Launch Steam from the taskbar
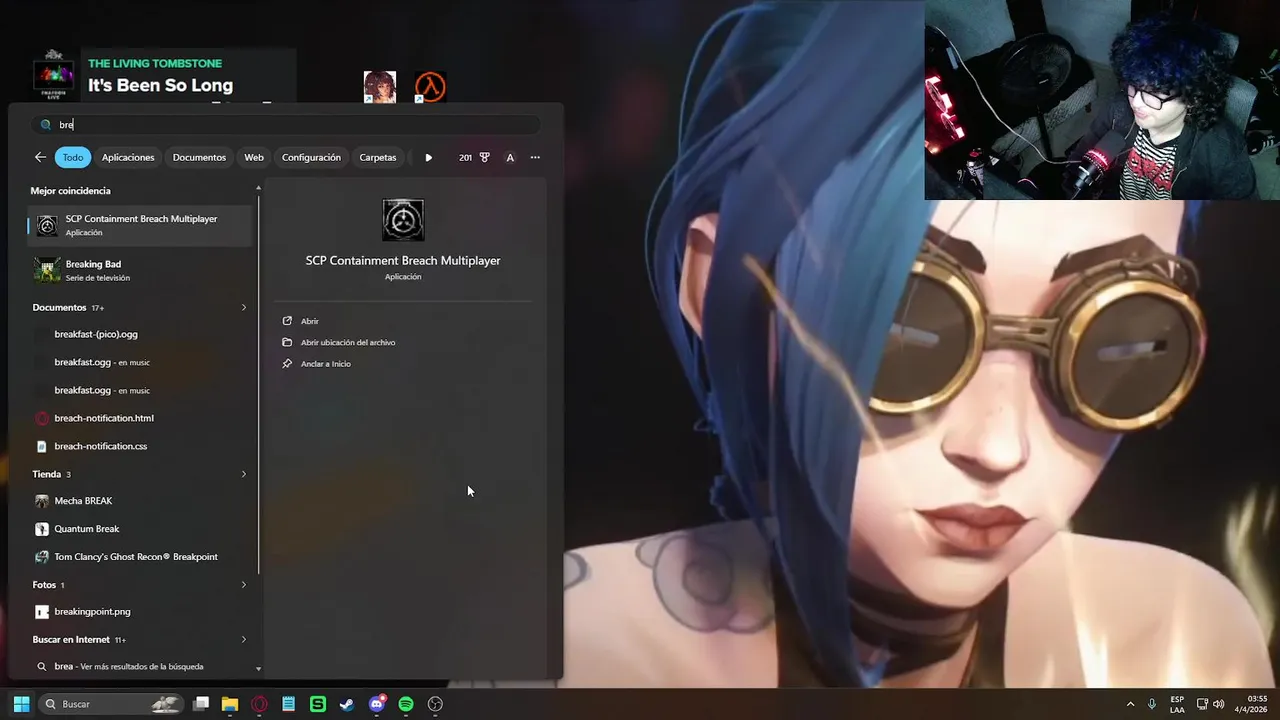 (347, 704)
